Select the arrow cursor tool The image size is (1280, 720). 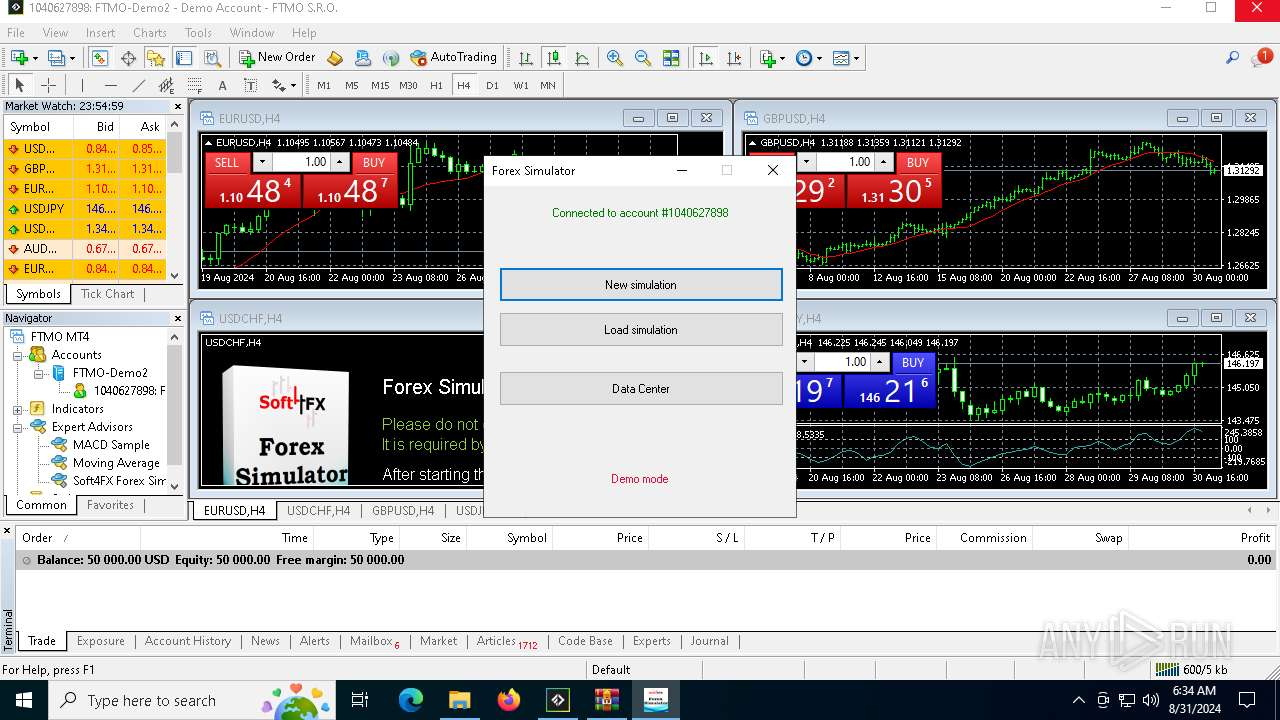pyautogui.click(x=19, y=85)
